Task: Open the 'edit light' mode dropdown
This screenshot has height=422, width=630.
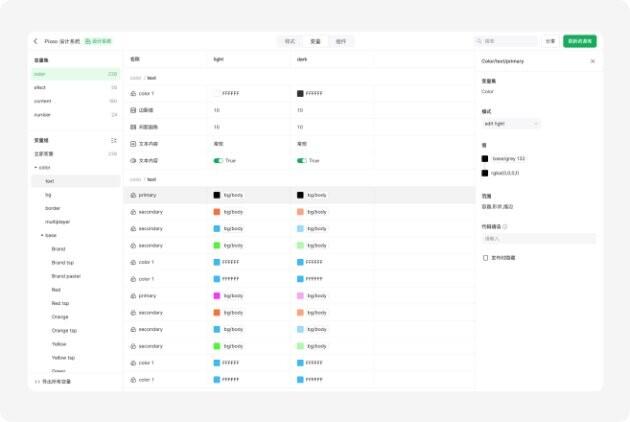Action: click(511, 123)
